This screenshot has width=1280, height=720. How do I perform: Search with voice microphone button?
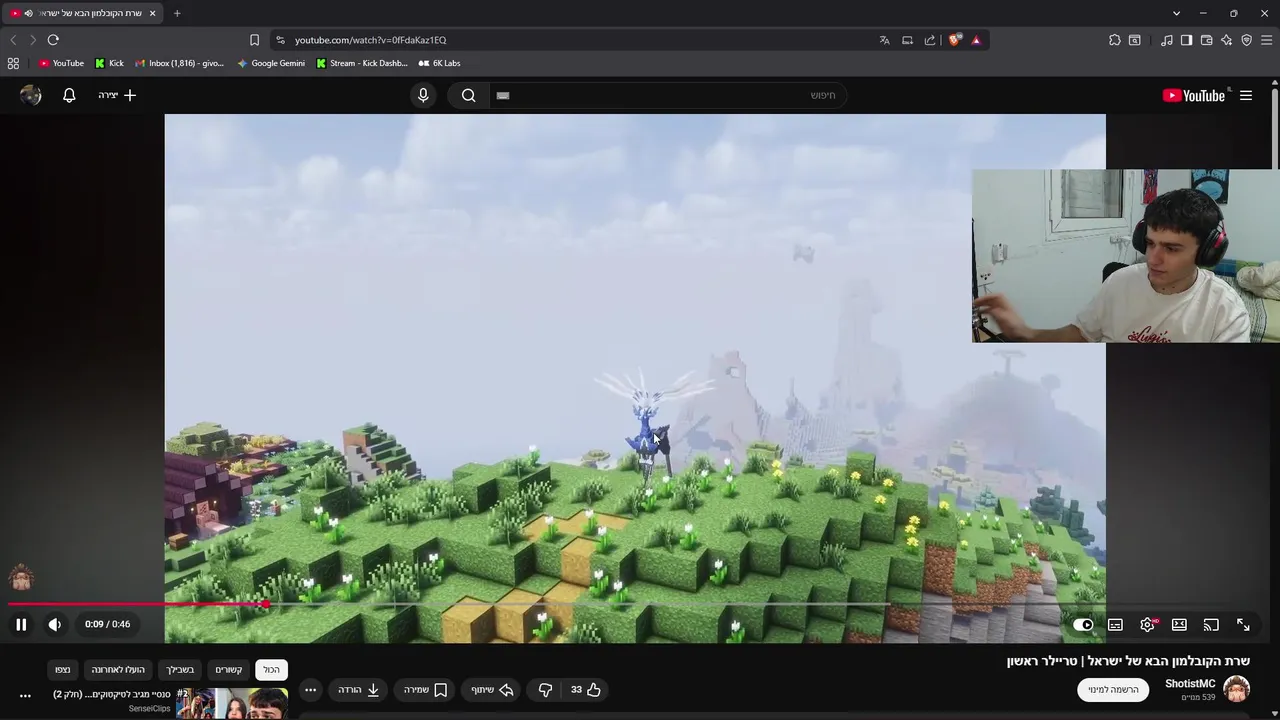click(423, 95)
